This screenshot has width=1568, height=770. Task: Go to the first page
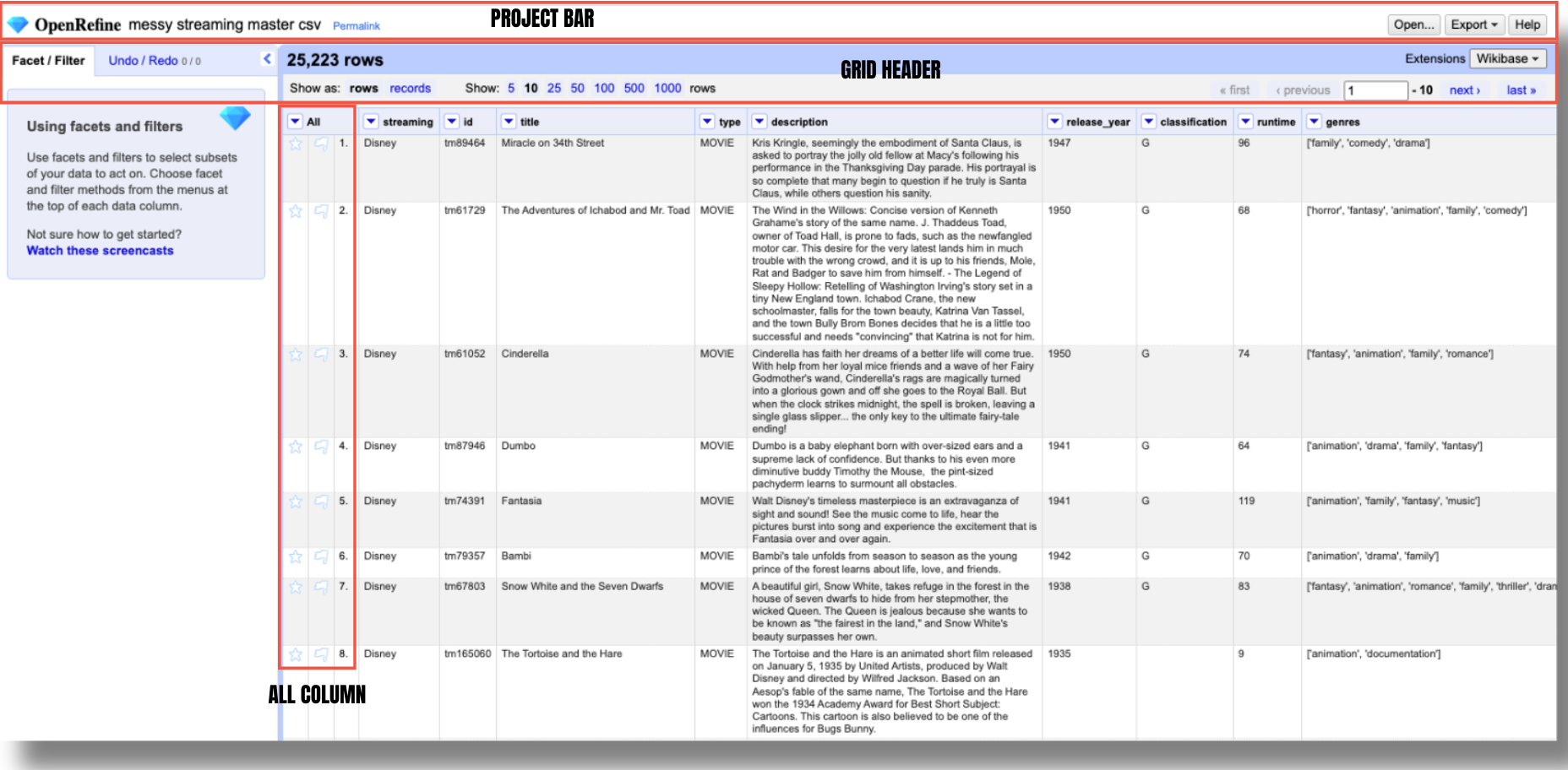[1235, 90]
